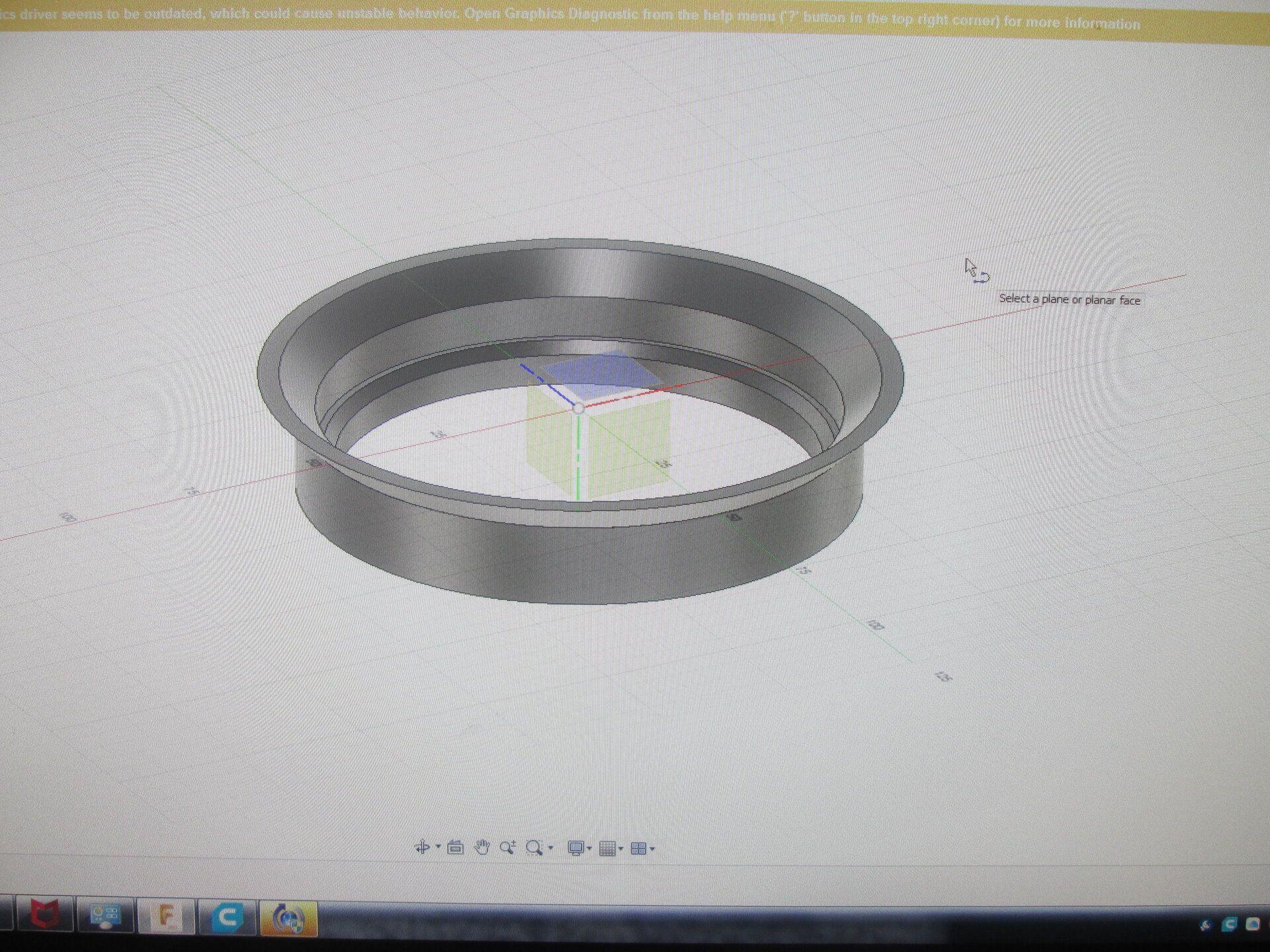Activate the Pan hand tool
This screenshot has width=1270, height=952.
pyautogui.click(x=482, y=847)
